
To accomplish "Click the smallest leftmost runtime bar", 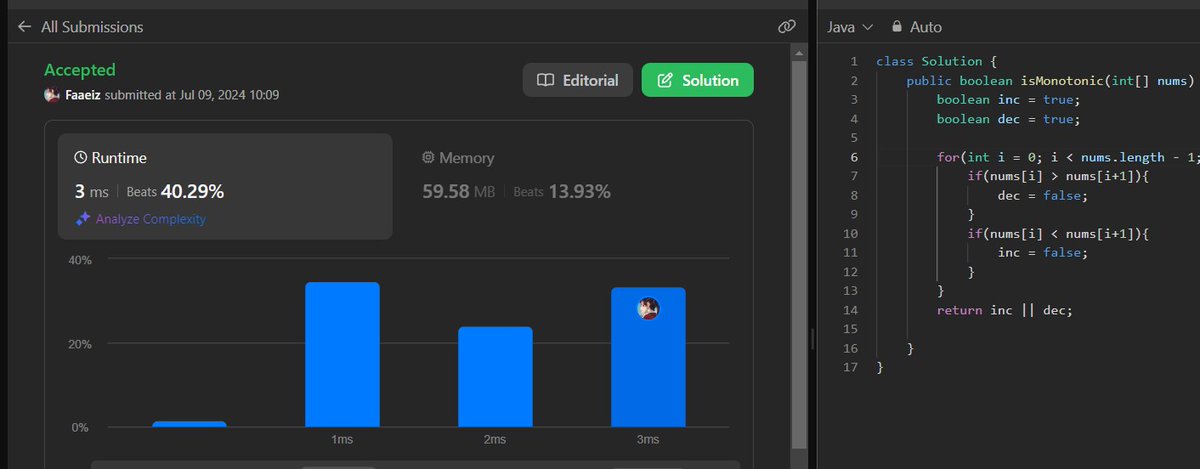I will pyautogui.click(x=189, y=424).
